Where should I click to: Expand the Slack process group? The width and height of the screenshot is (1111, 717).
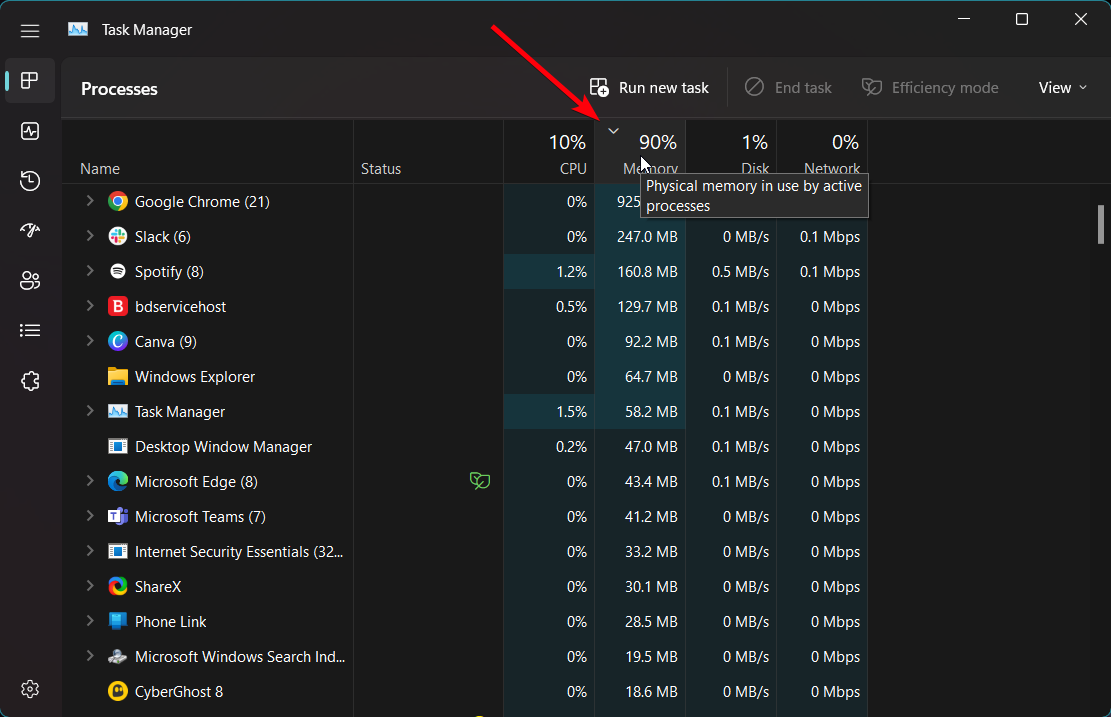coord(90,236)
